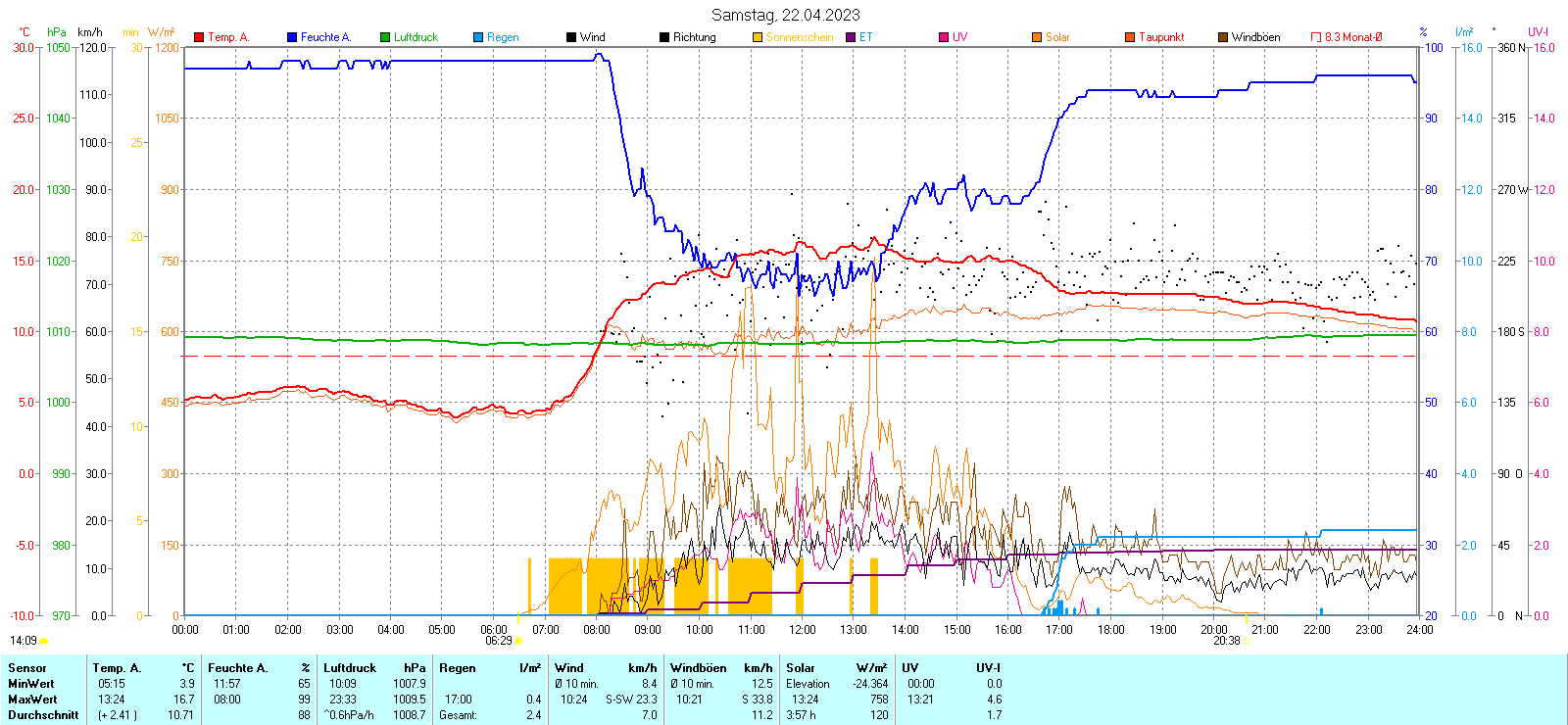Click the magenta UV legend square
Viewport: 1568px width, 725px height.
coord(944,37)
